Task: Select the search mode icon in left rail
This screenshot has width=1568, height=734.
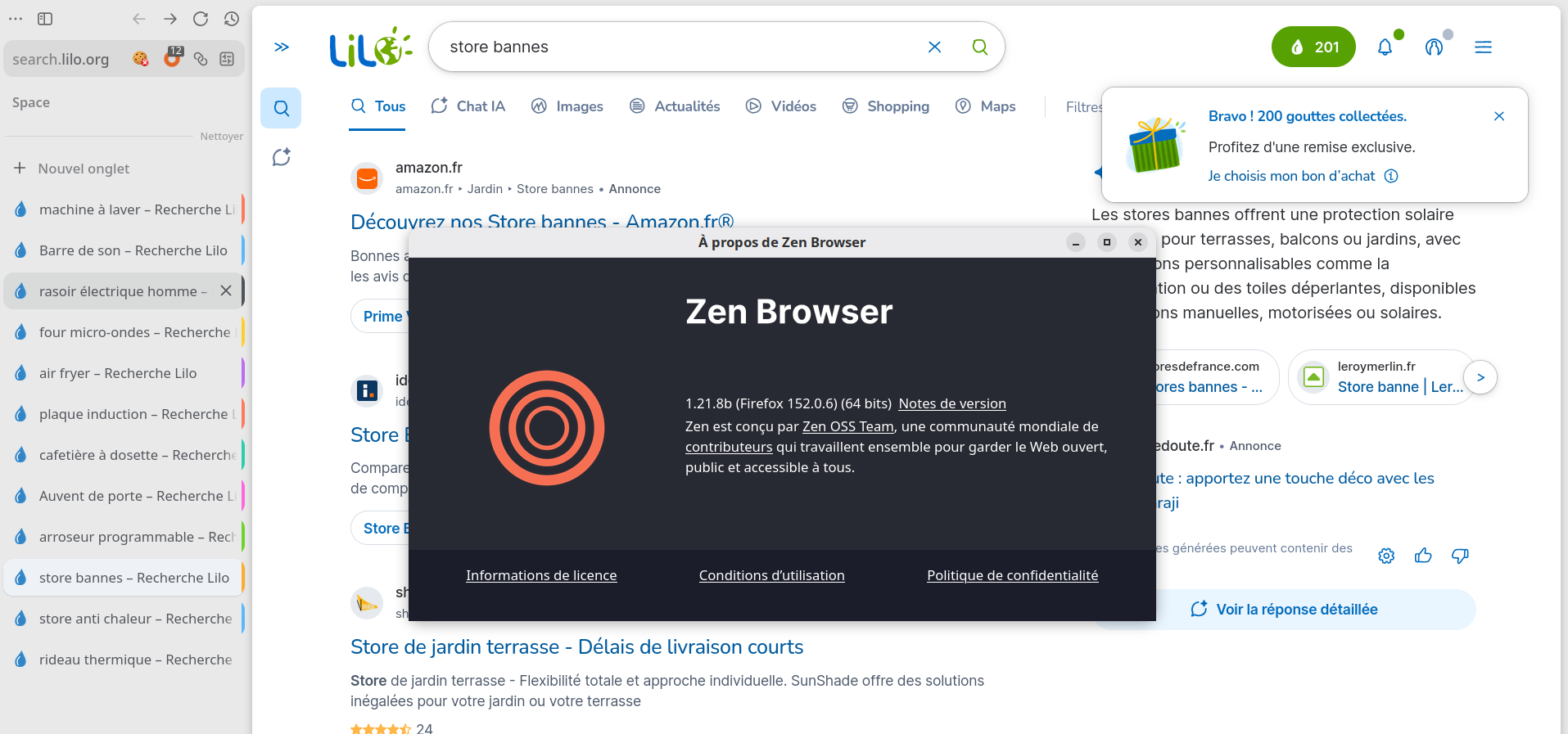Action: [281, 108]
